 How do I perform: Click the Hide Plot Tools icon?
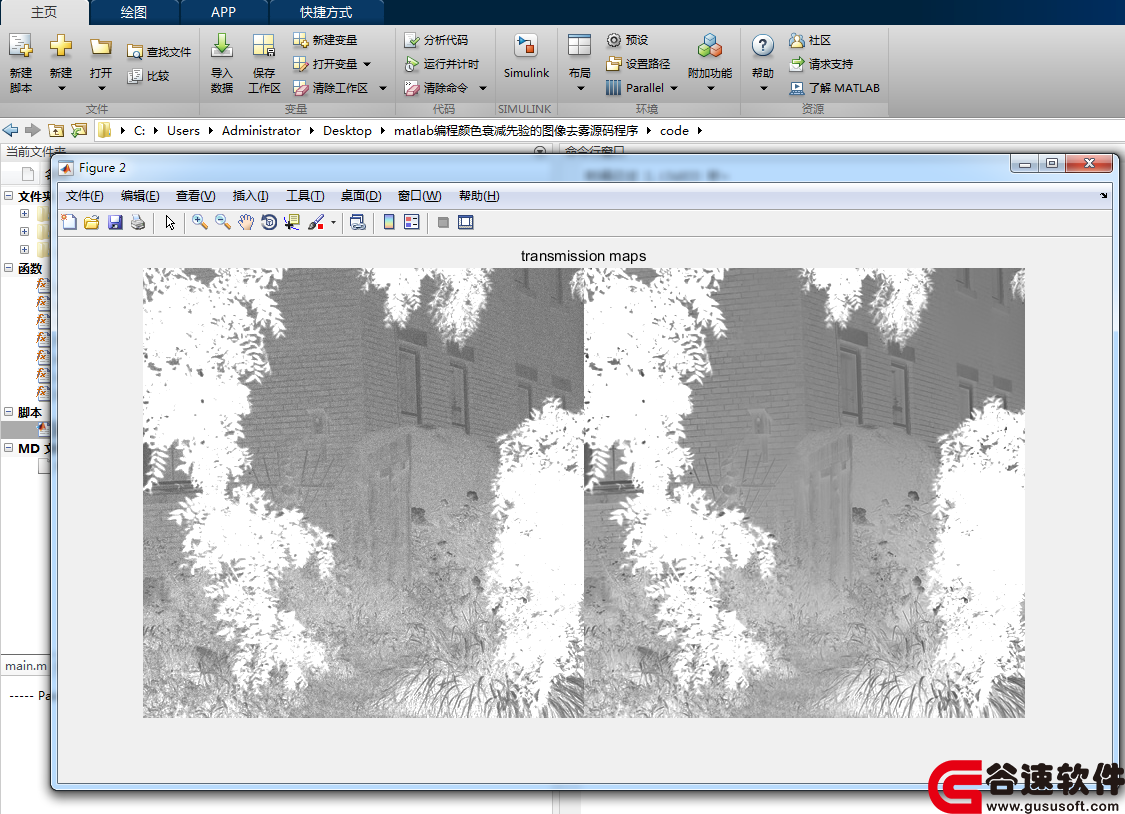click(443, 222)
